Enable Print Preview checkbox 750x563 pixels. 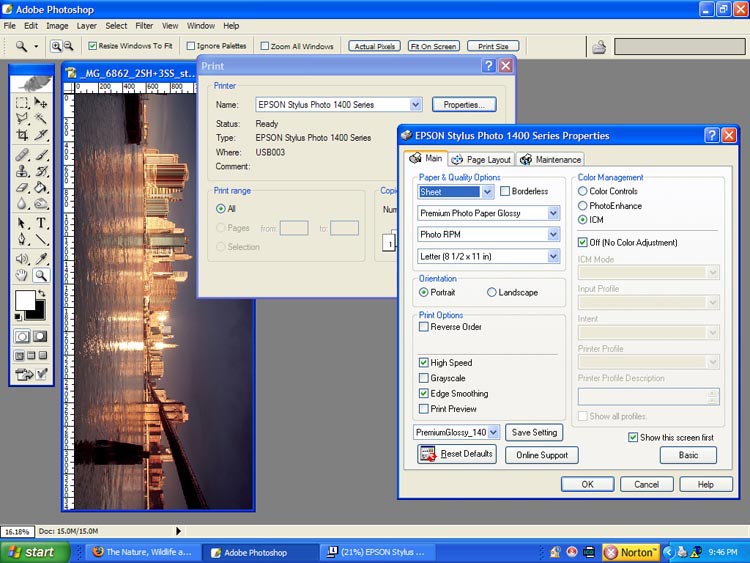pos(423,409)
